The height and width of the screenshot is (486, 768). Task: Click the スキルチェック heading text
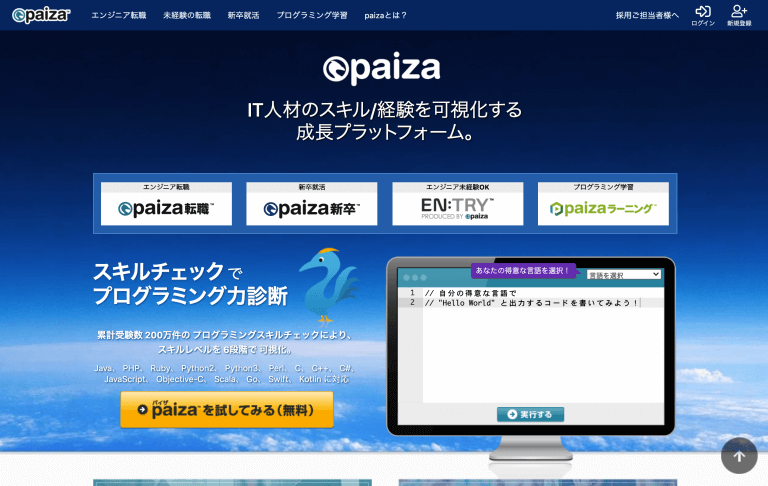(x=158, y=272)
